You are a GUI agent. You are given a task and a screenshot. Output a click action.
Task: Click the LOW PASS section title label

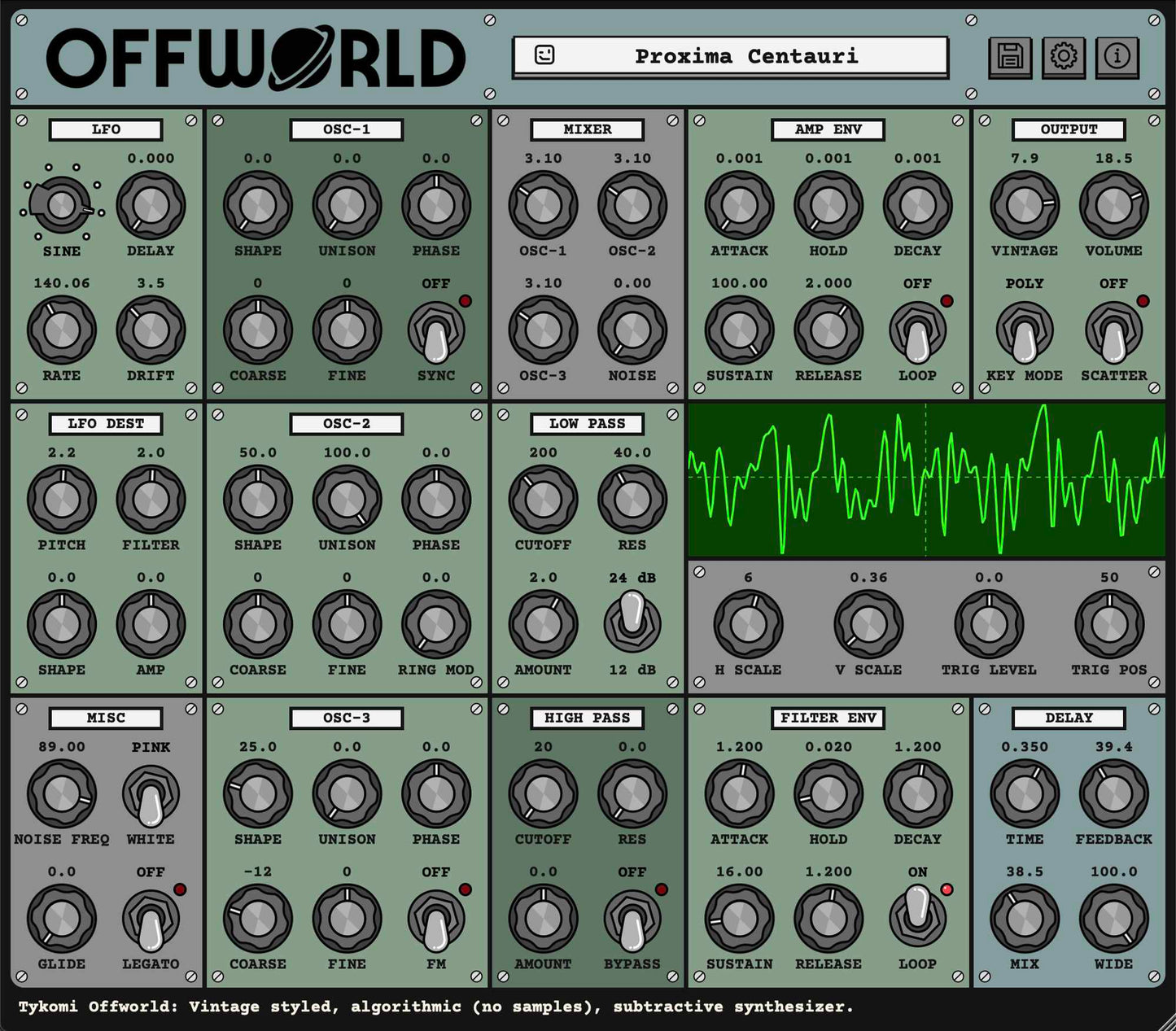[587, 424]
